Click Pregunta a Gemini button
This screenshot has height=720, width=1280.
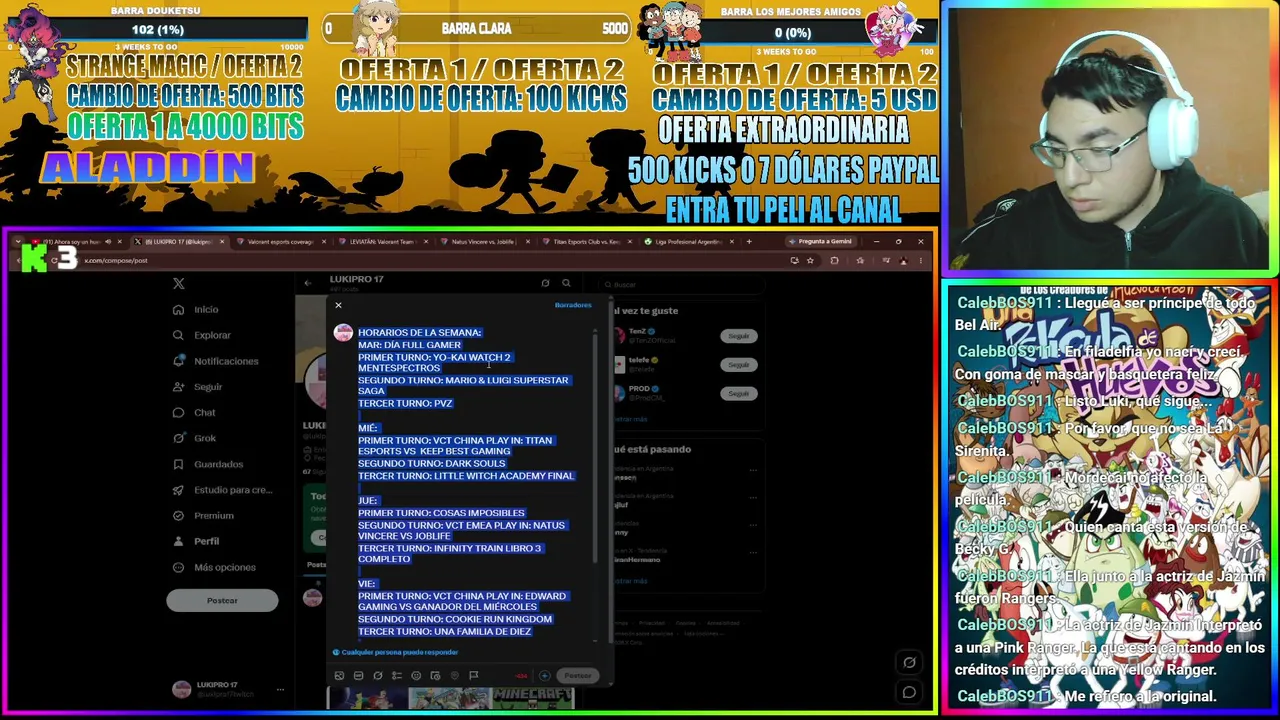click(x=820, y=242)
